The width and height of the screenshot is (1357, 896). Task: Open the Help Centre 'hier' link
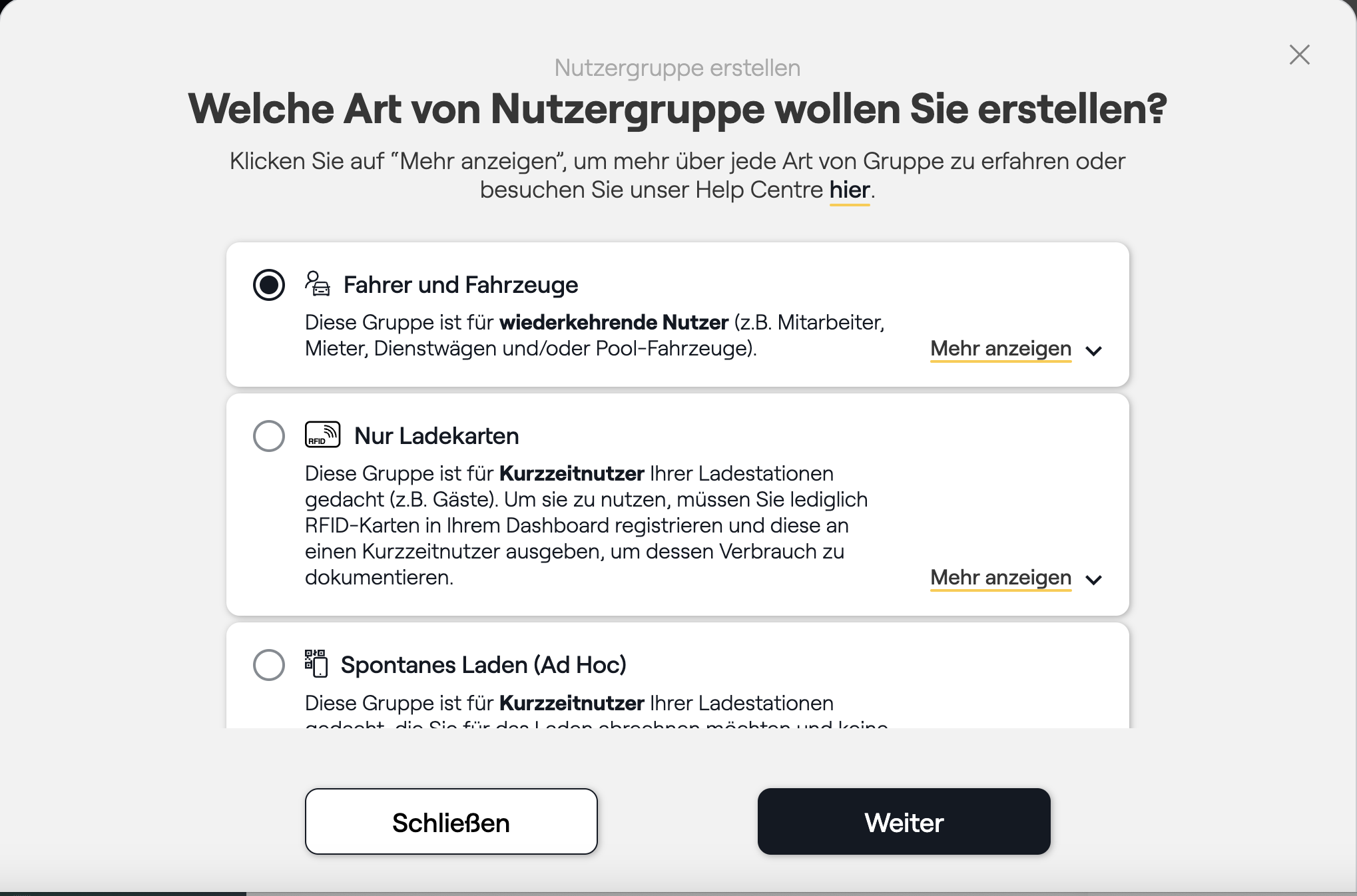[x=850, y=190]
